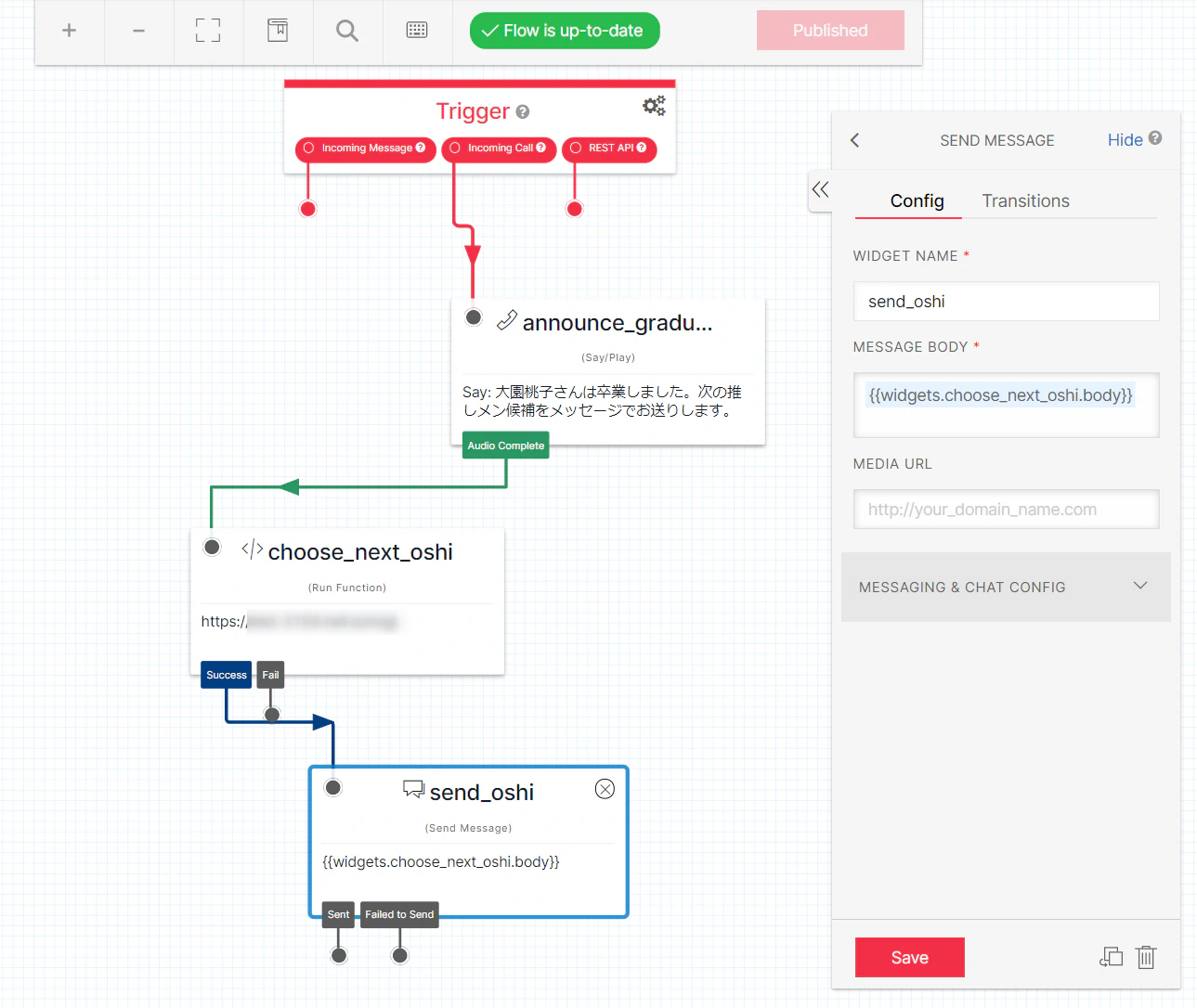Click the Published button
Screen dimensions: 1197x1008
[x=830, y=31]
